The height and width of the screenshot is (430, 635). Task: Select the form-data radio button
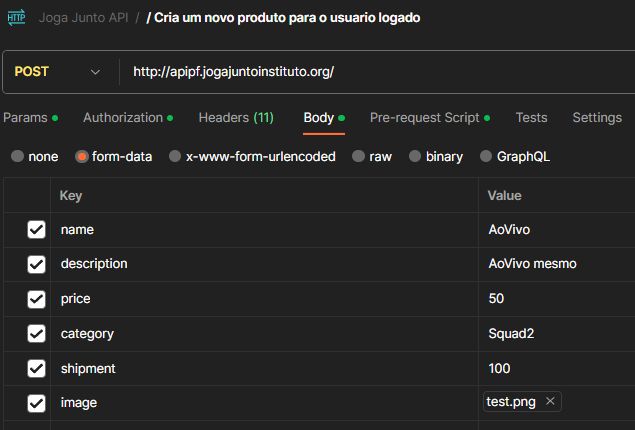coord(81,156)
